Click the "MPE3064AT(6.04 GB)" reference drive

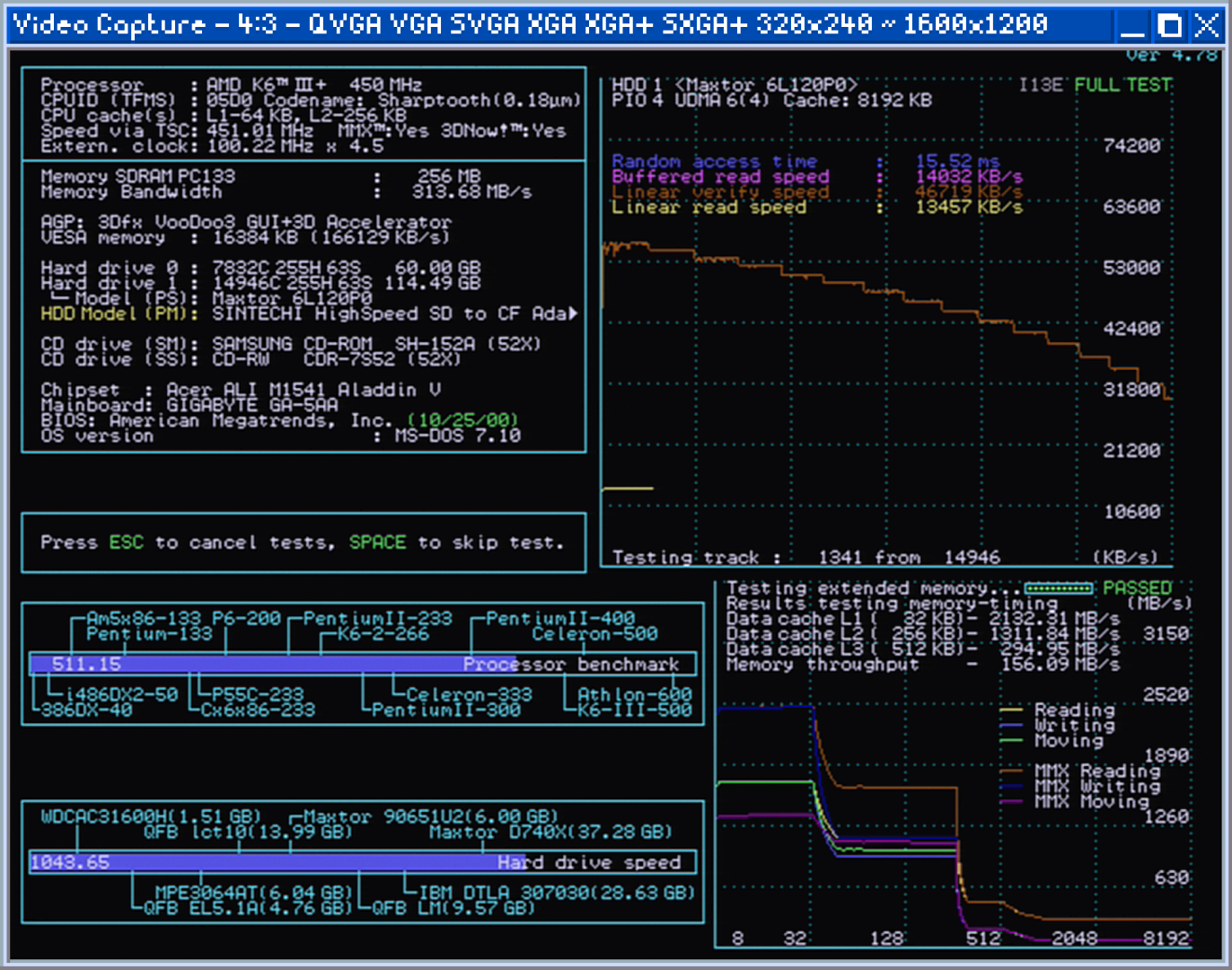coord(253,893)
